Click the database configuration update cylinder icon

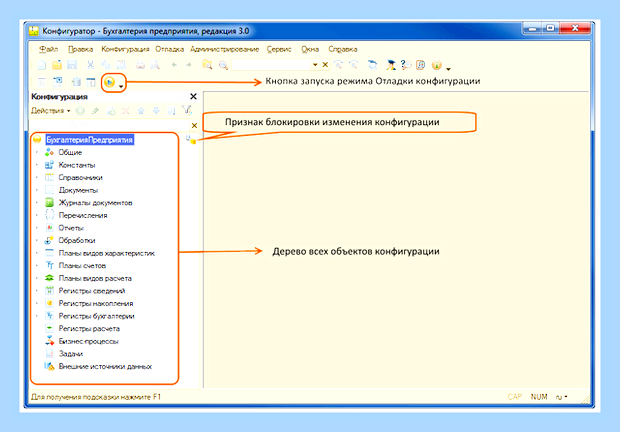click(76, 82)
